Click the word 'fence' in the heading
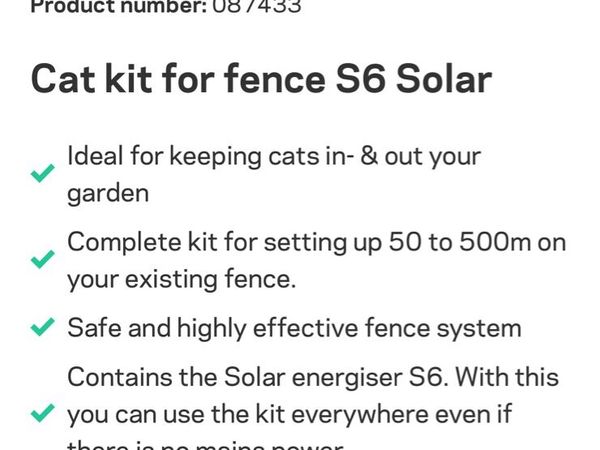 [275, 79]
